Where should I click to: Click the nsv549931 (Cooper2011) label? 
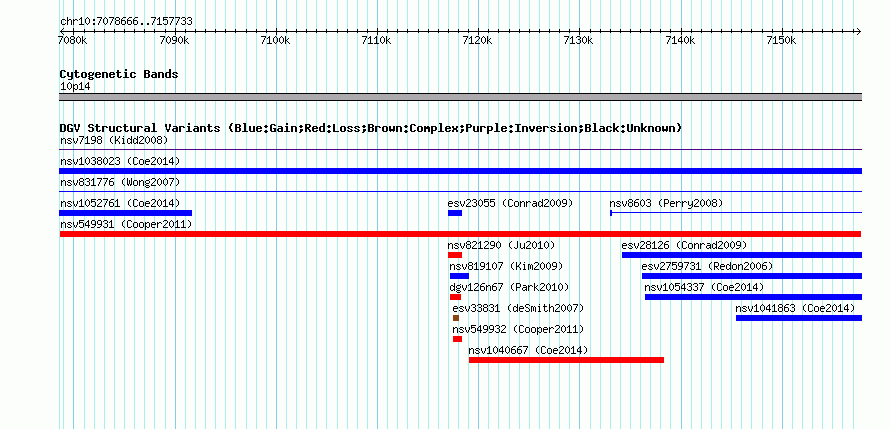point(126,224)
